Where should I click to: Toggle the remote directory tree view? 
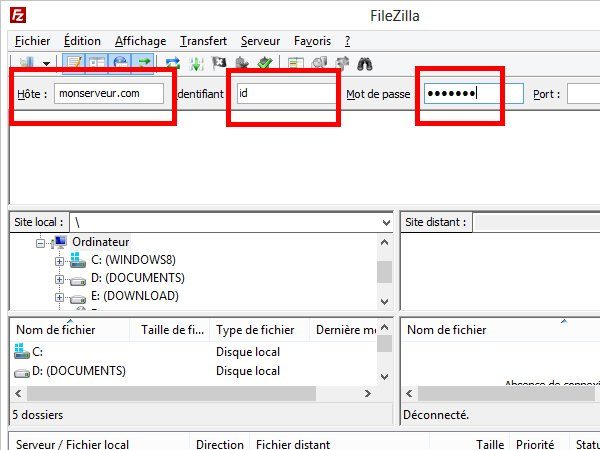120,63
